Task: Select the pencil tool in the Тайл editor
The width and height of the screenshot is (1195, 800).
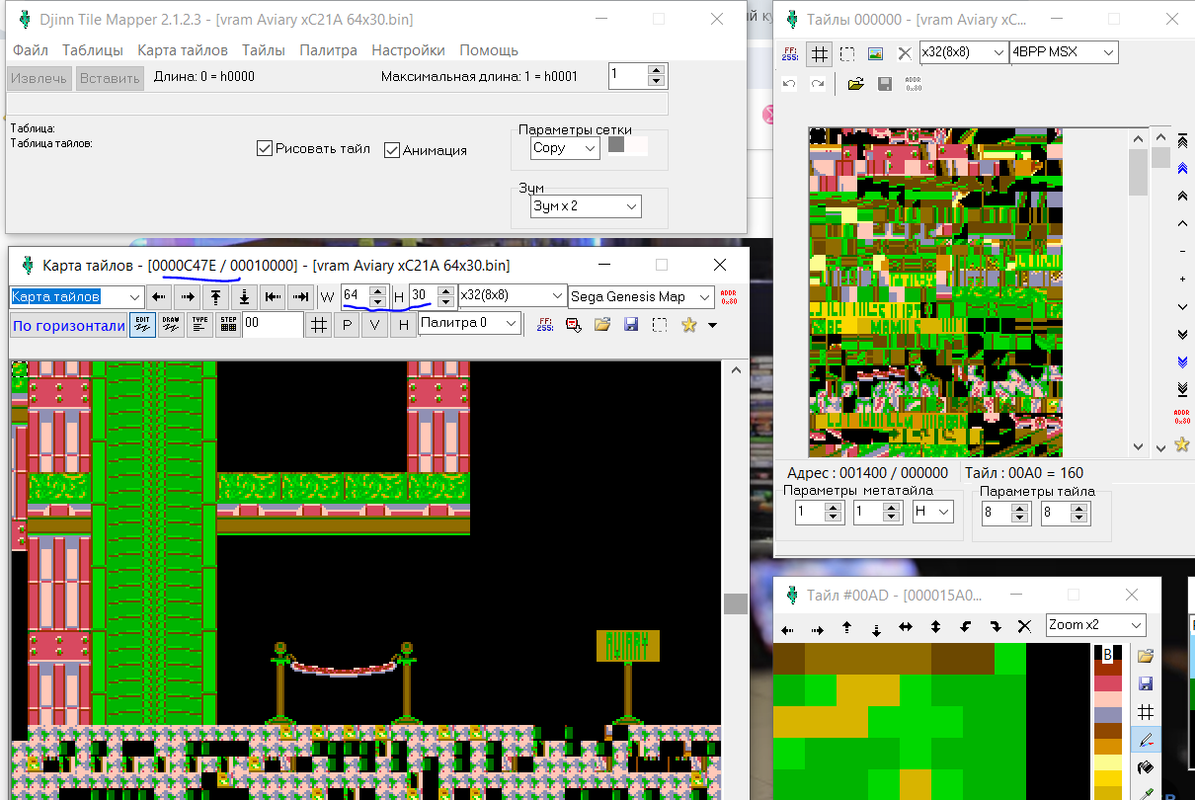Action: tap(1145, 740)
